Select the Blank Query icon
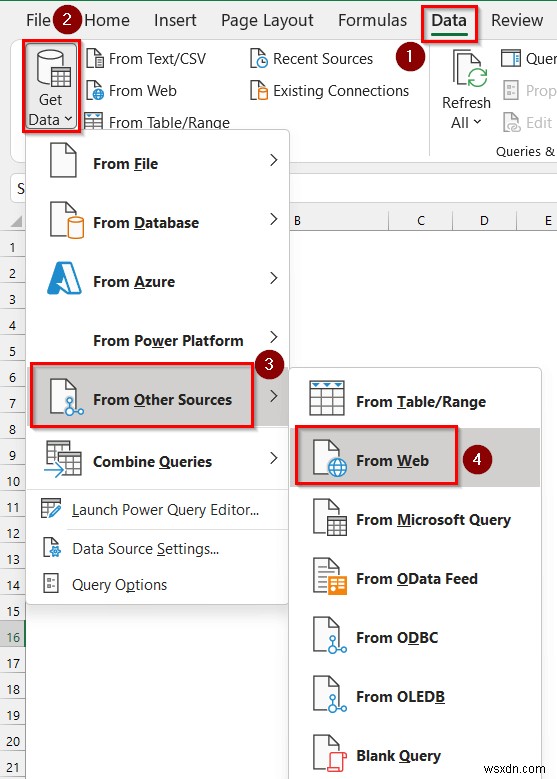The width and height of the screenshot is (557, 779). [329, 753]
